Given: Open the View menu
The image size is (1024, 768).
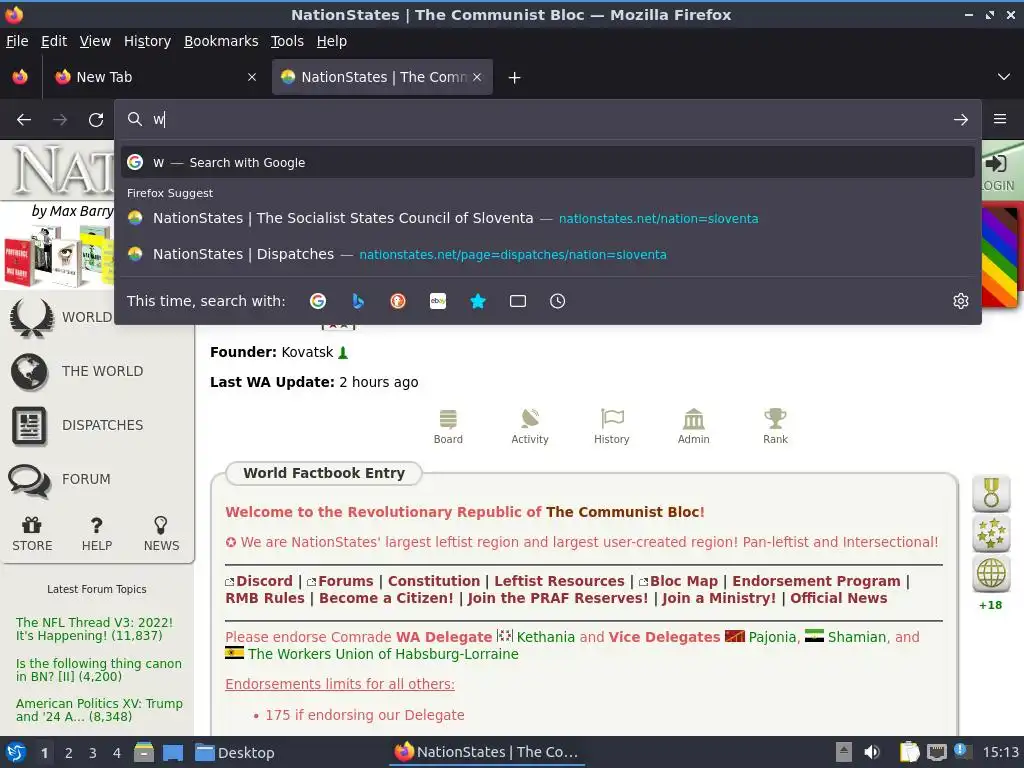Looking at the screenshot, I should tap(95, 41).
